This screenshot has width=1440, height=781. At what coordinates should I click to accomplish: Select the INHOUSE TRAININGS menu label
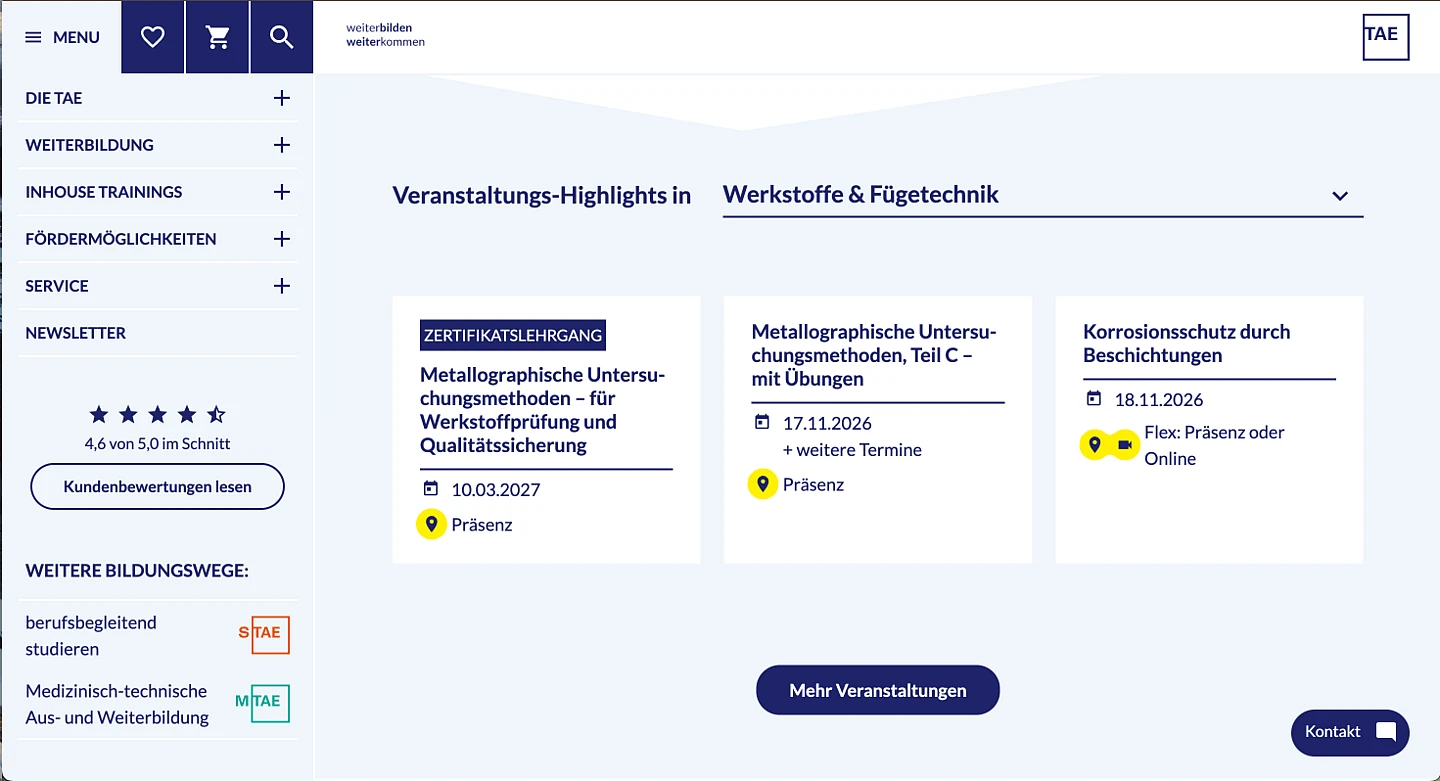pos(104,192)
